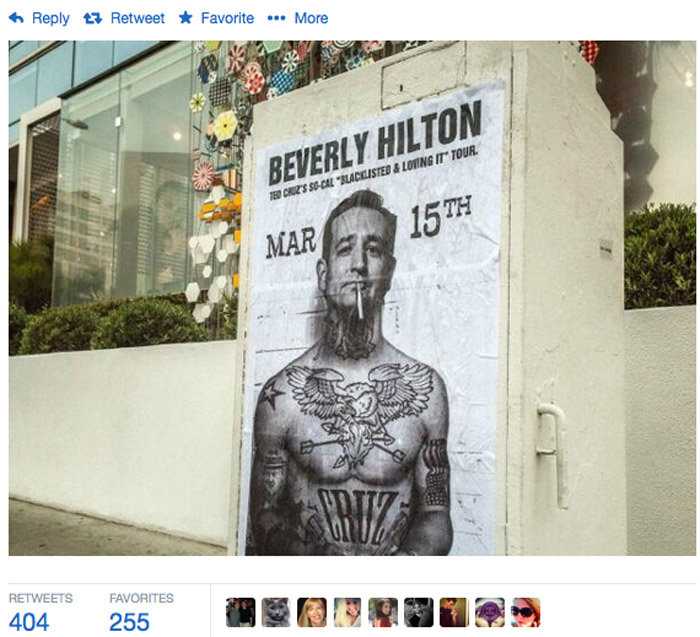The image size is (700, 637).
Task: Choose the Favorite text label
Action: click(227, 18)
